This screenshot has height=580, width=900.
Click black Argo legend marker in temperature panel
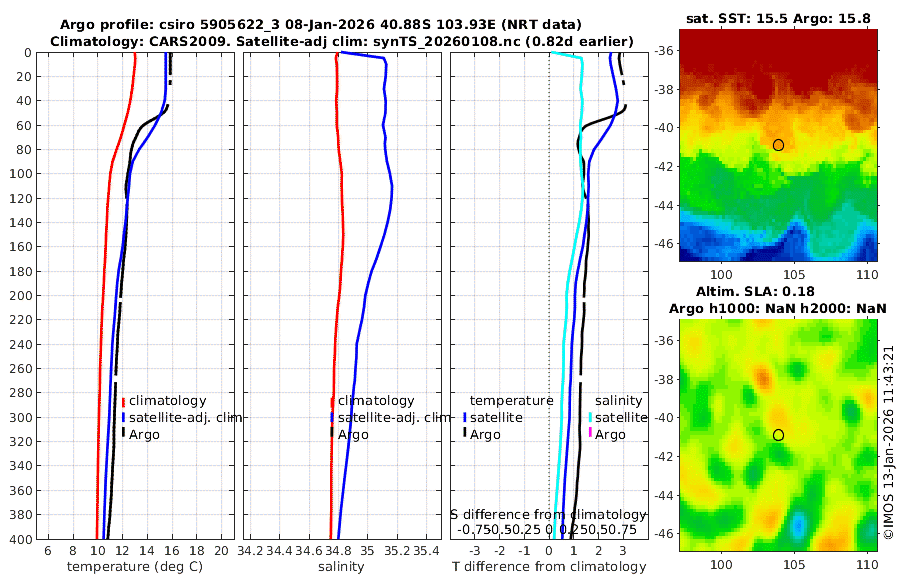point(123,432)
